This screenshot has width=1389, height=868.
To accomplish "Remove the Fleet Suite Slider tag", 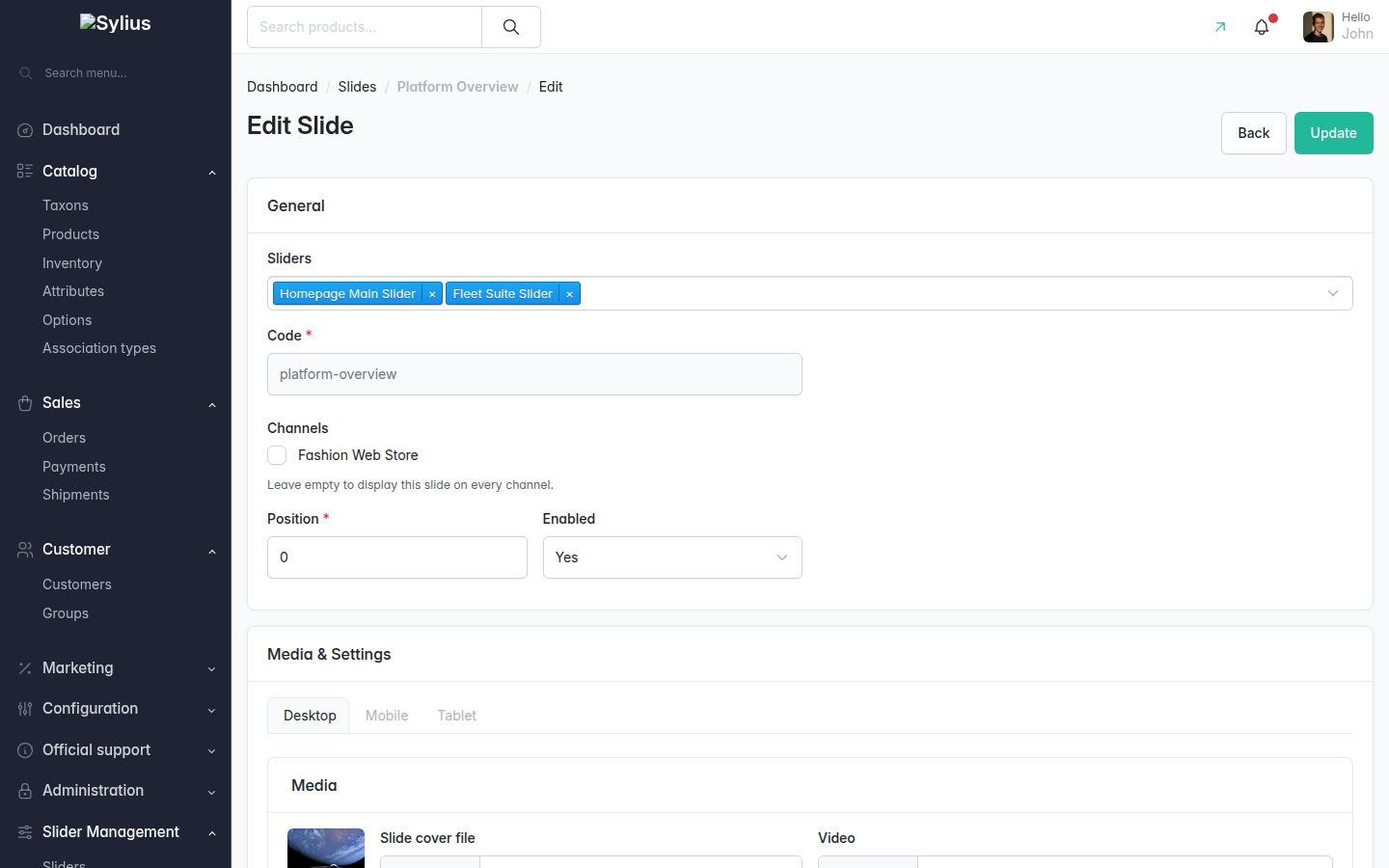I will pos(570,294).
